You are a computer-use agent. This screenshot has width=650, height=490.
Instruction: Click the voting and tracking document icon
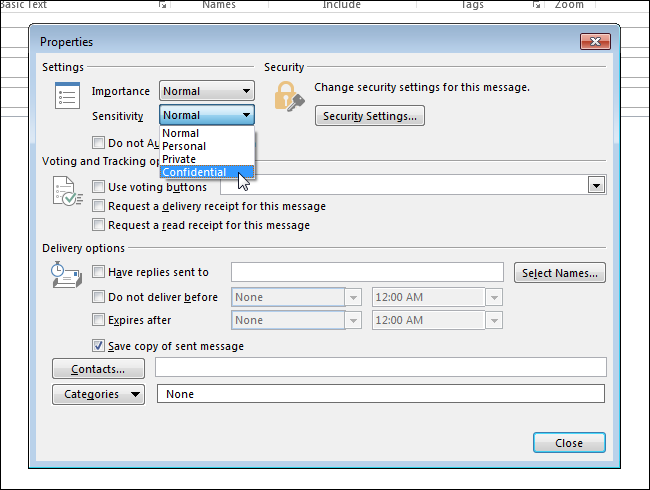tap(68, 191)
